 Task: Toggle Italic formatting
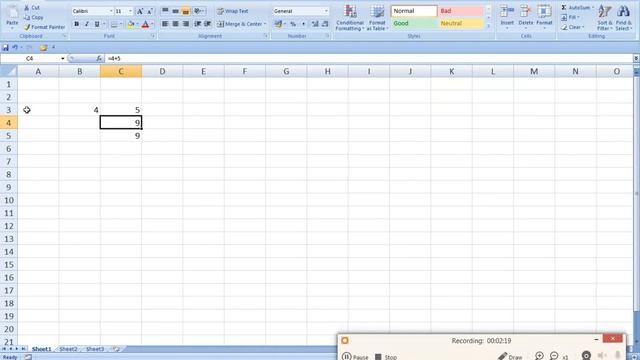point(87,24)
